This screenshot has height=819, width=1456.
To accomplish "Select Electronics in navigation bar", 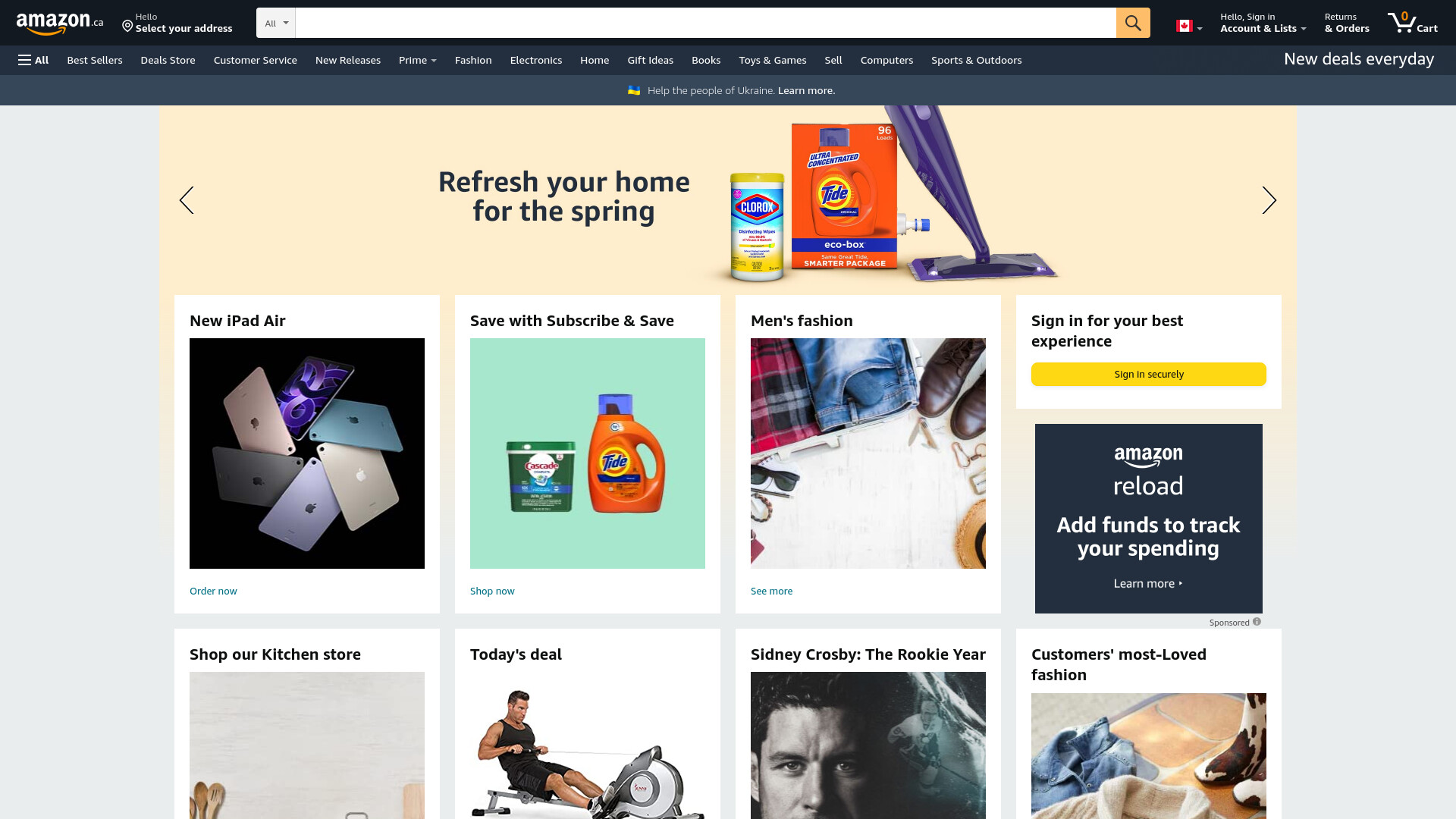I will pyautogui.click(x=535, y=60).
